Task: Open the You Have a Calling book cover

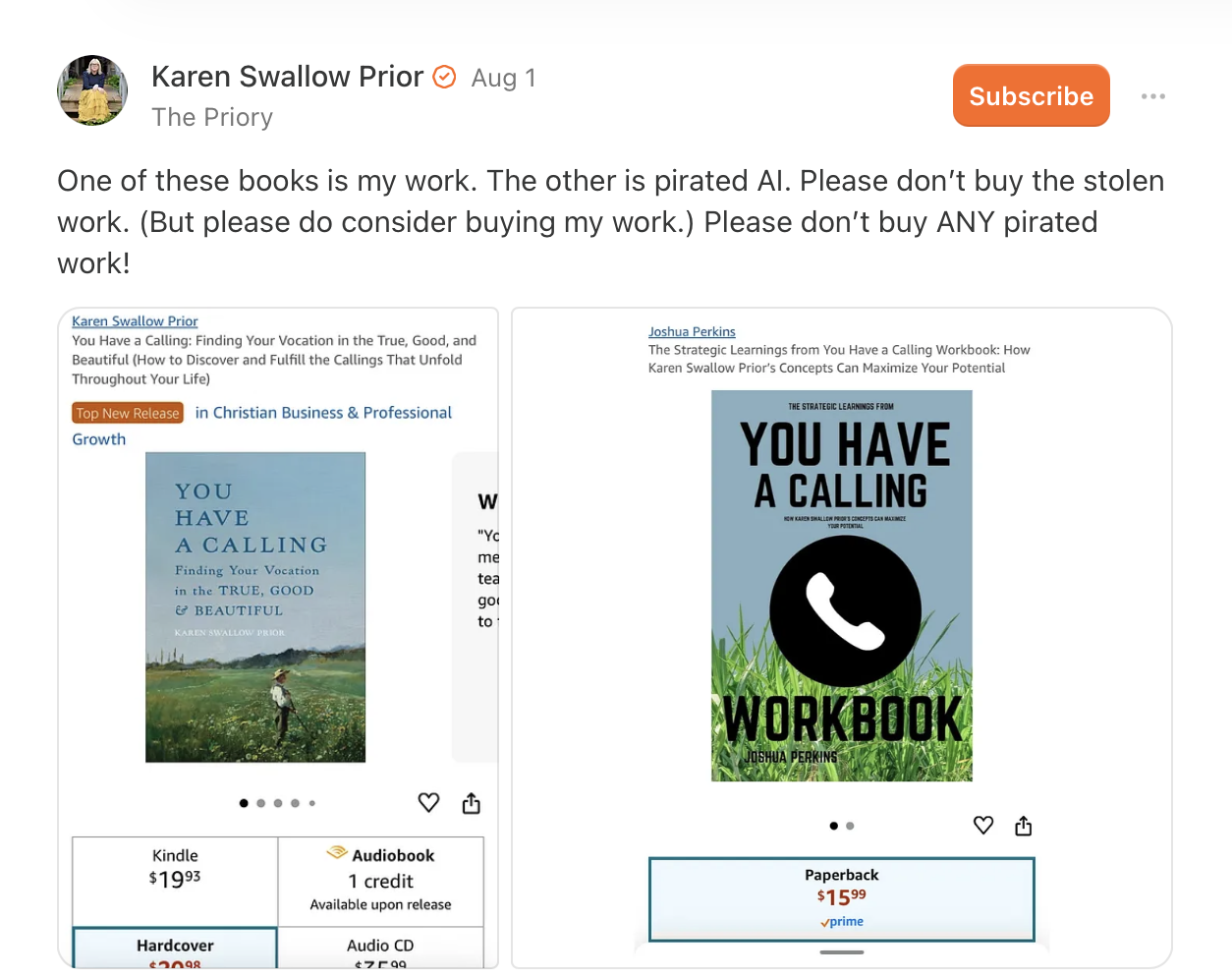Action: pyautogui.click(x=255, y=606)
